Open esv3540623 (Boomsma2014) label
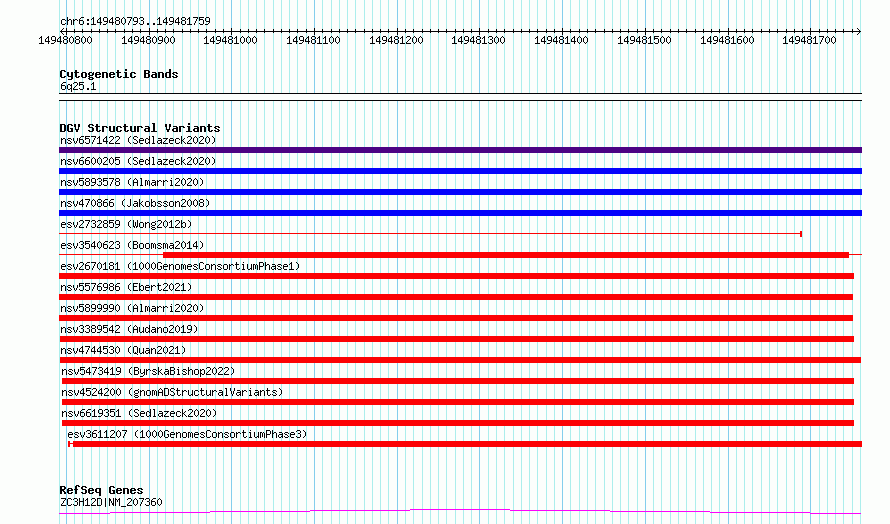Screen dimensions: 890x524 [x=132, y=245]
